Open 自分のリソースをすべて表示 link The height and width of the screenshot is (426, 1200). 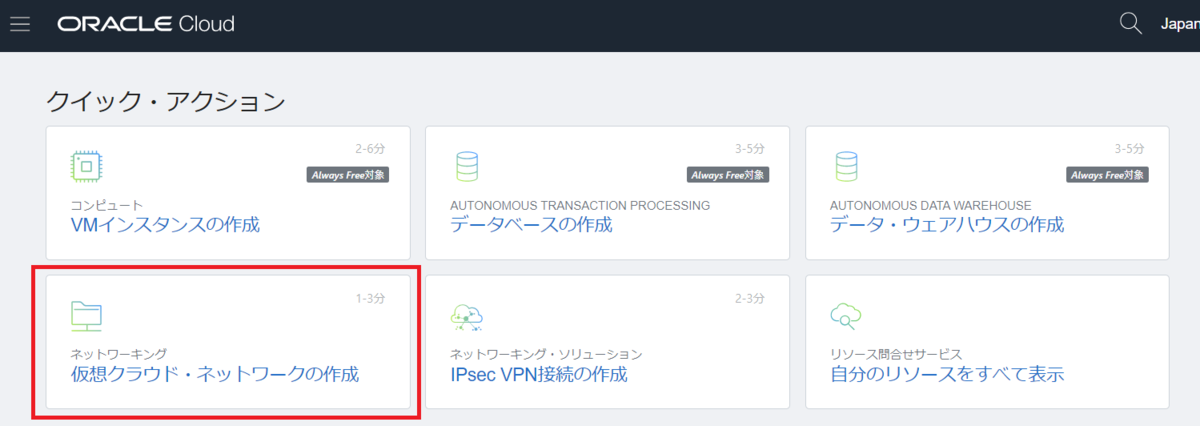tap(947, 375)
